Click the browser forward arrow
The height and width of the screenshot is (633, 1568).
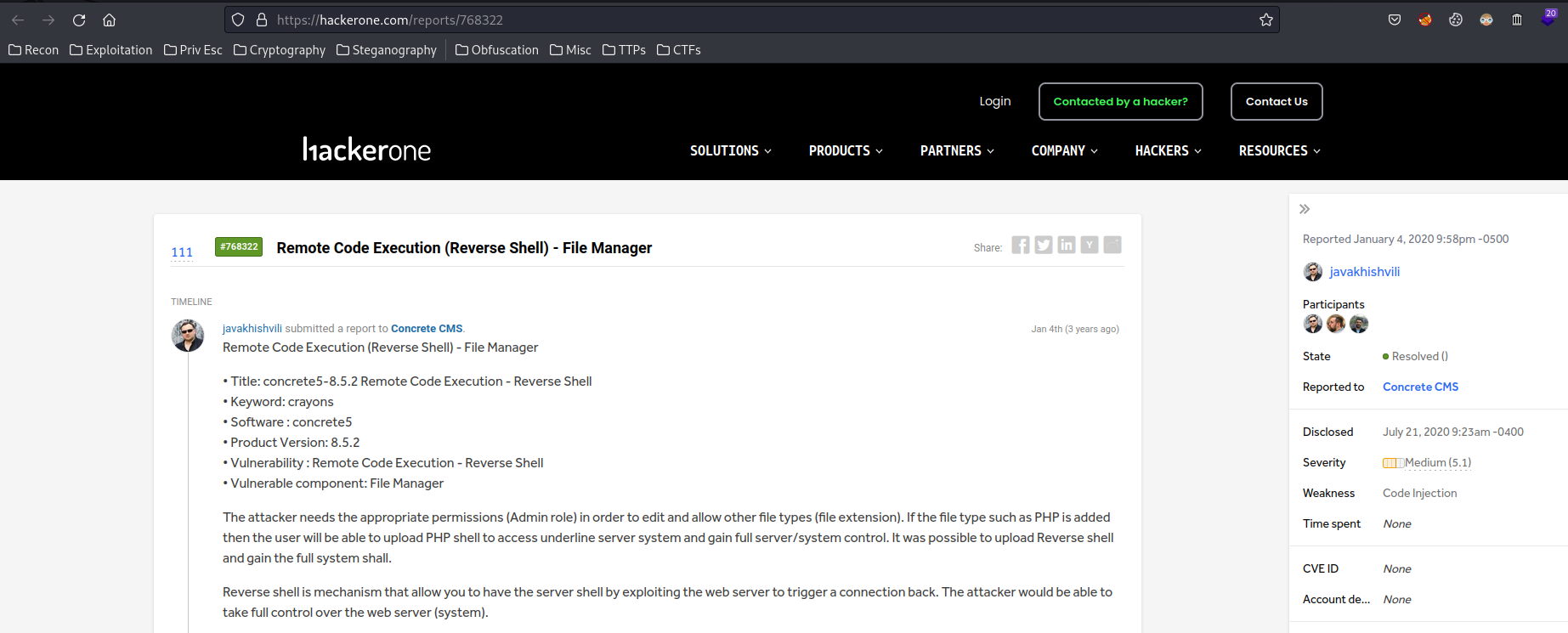tap(48, 20)
